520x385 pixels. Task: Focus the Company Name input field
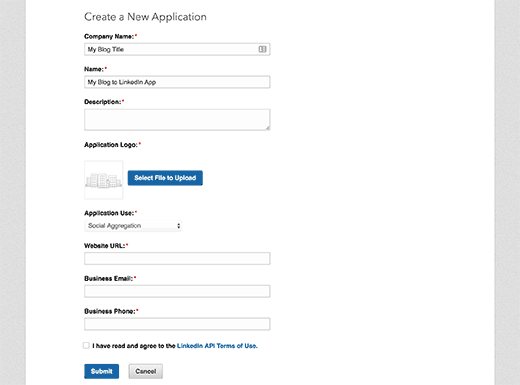(x=177, y=49)
